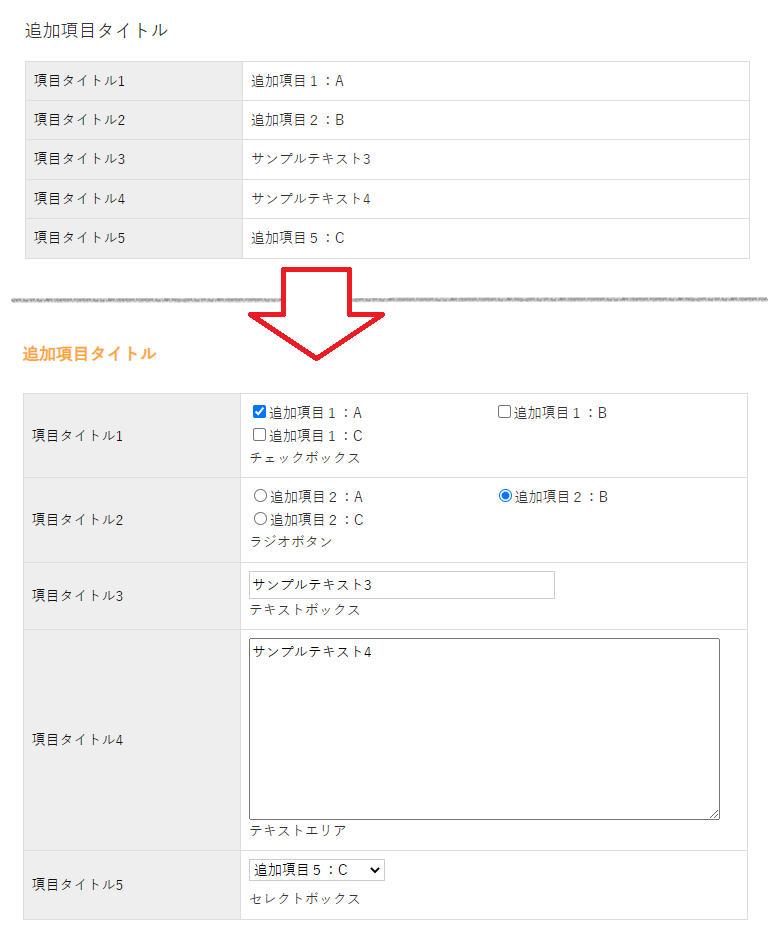
Task: Open the 追加項目5：C select box
Action: 316,870
